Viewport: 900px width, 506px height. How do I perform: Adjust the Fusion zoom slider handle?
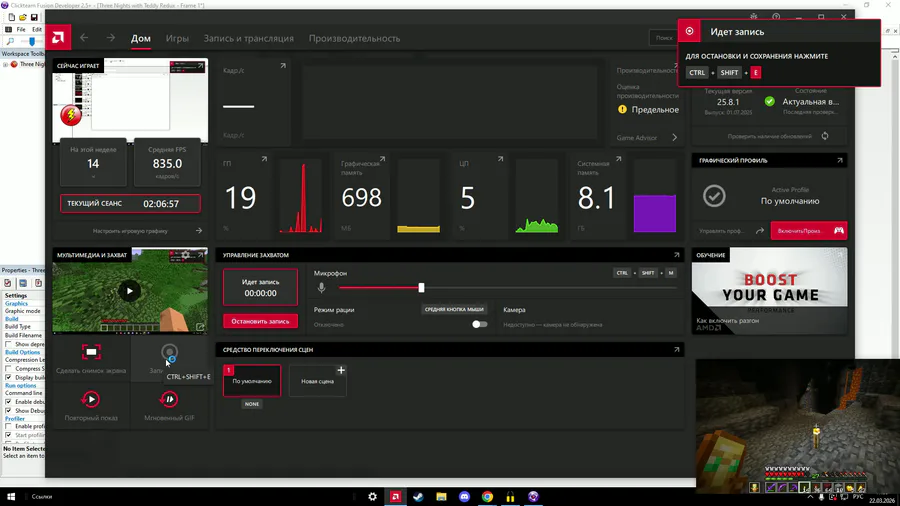click(x=32, y=41)
